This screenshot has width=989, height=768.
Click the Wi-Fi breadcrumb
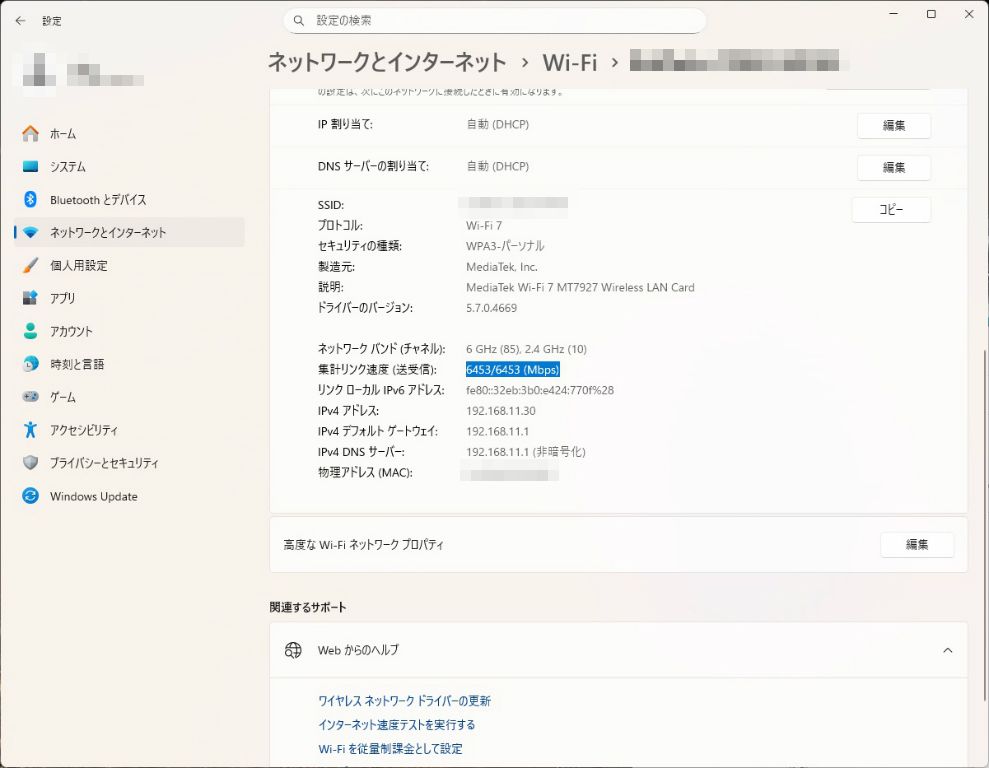570,62
